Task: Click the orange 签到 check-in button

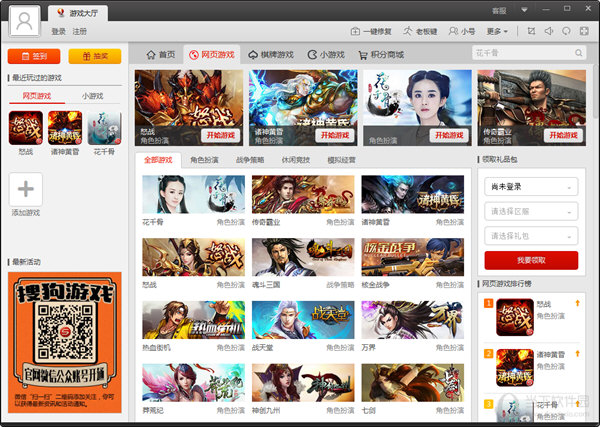Action: (34, 56)
